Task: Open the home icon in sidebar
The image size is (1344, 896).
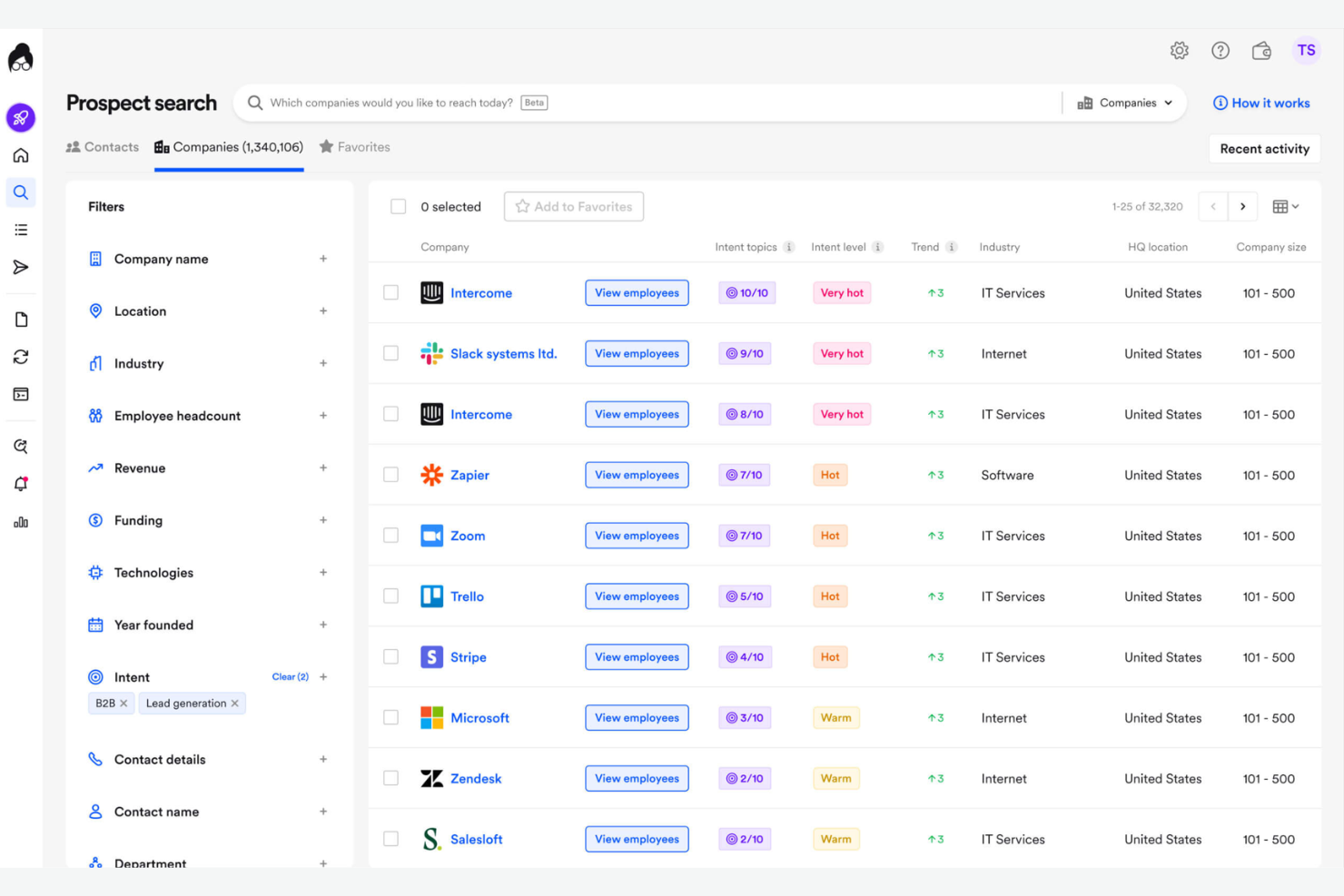Action: (20, 154)
